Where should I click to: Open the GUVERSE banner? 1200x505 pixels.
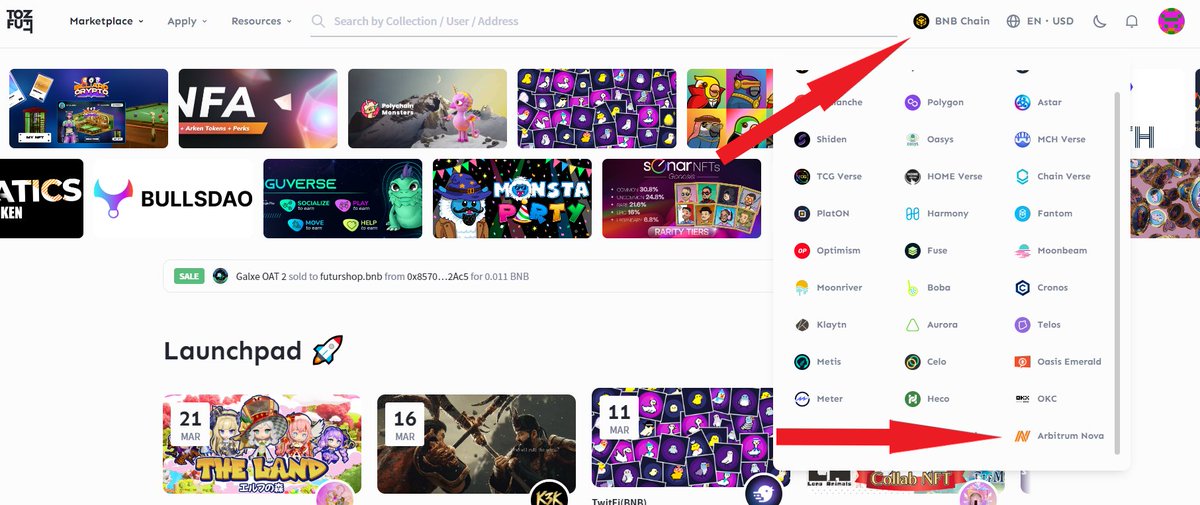343,198
